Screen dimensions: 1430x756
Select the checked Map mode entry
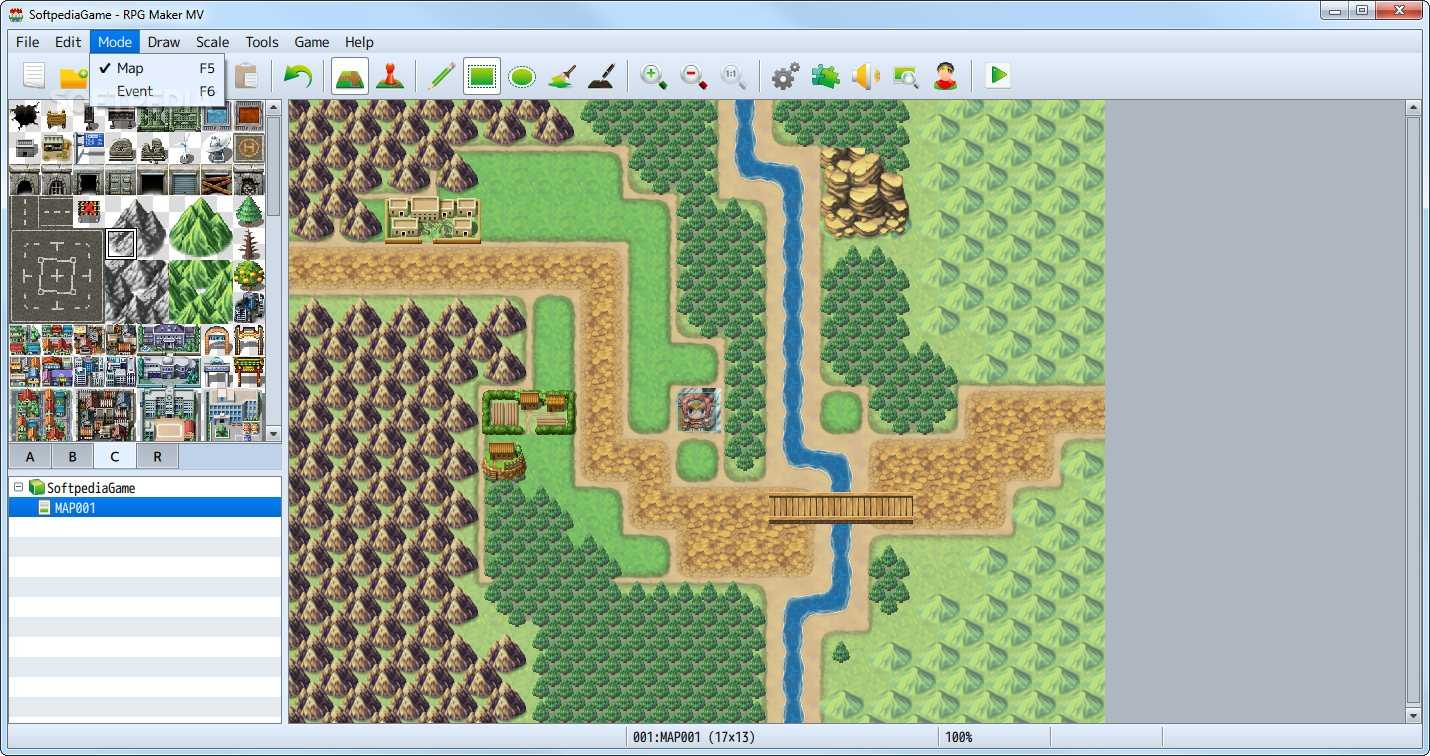[130, 68]
